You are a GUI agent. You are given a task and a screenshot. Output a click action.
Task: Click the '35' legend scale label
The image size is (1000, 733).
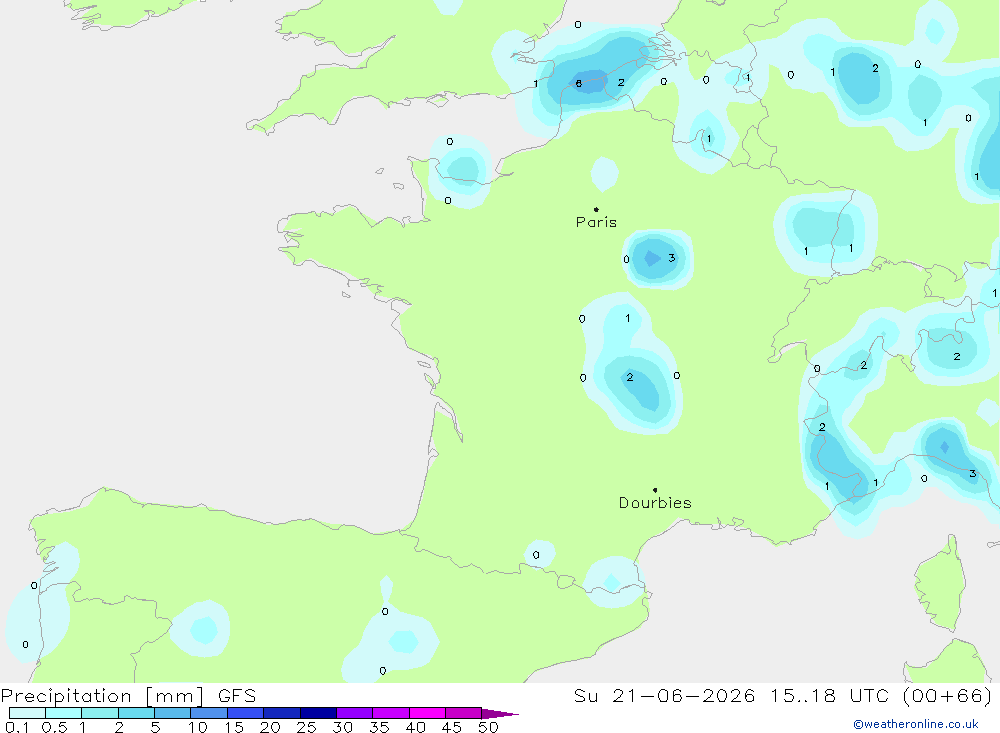pyautogui.click(x=379, y=727)
